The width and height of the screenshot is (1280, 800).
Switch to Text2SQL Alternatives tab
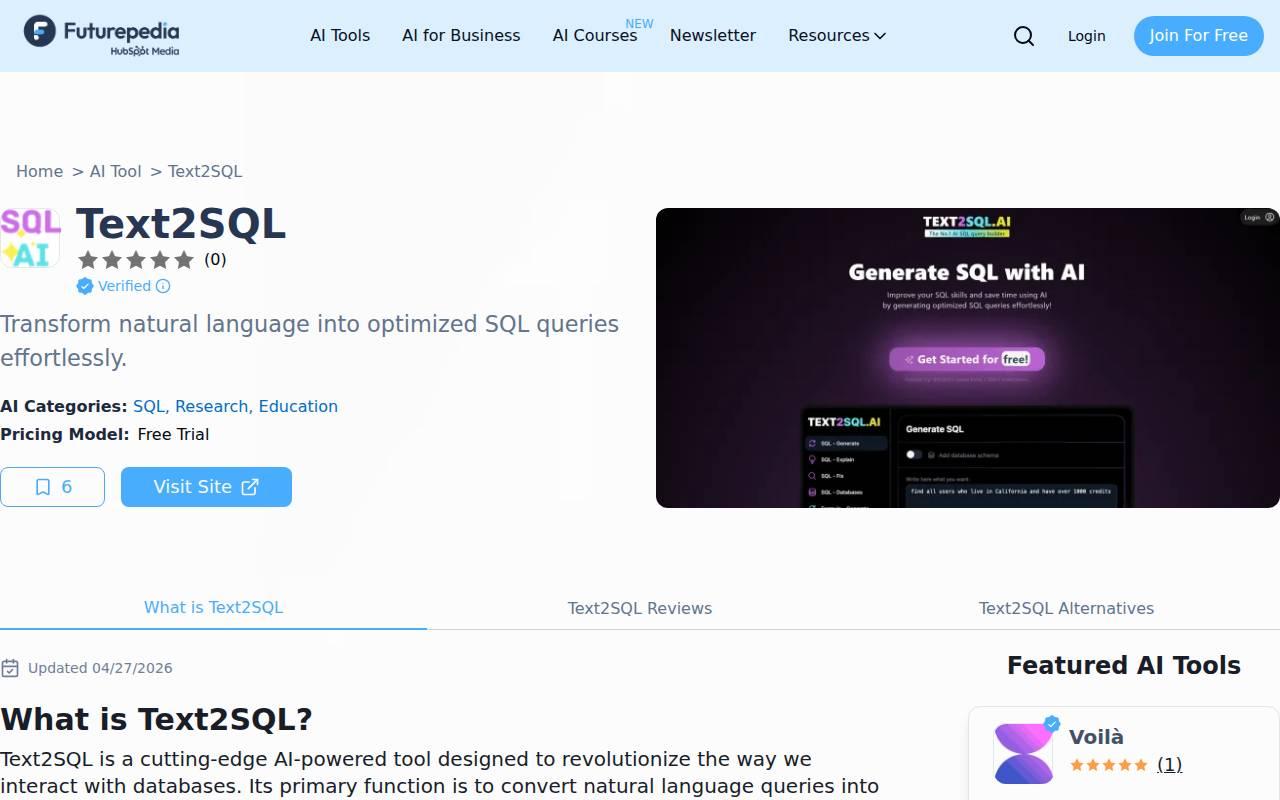click(x=1066, y=608)
